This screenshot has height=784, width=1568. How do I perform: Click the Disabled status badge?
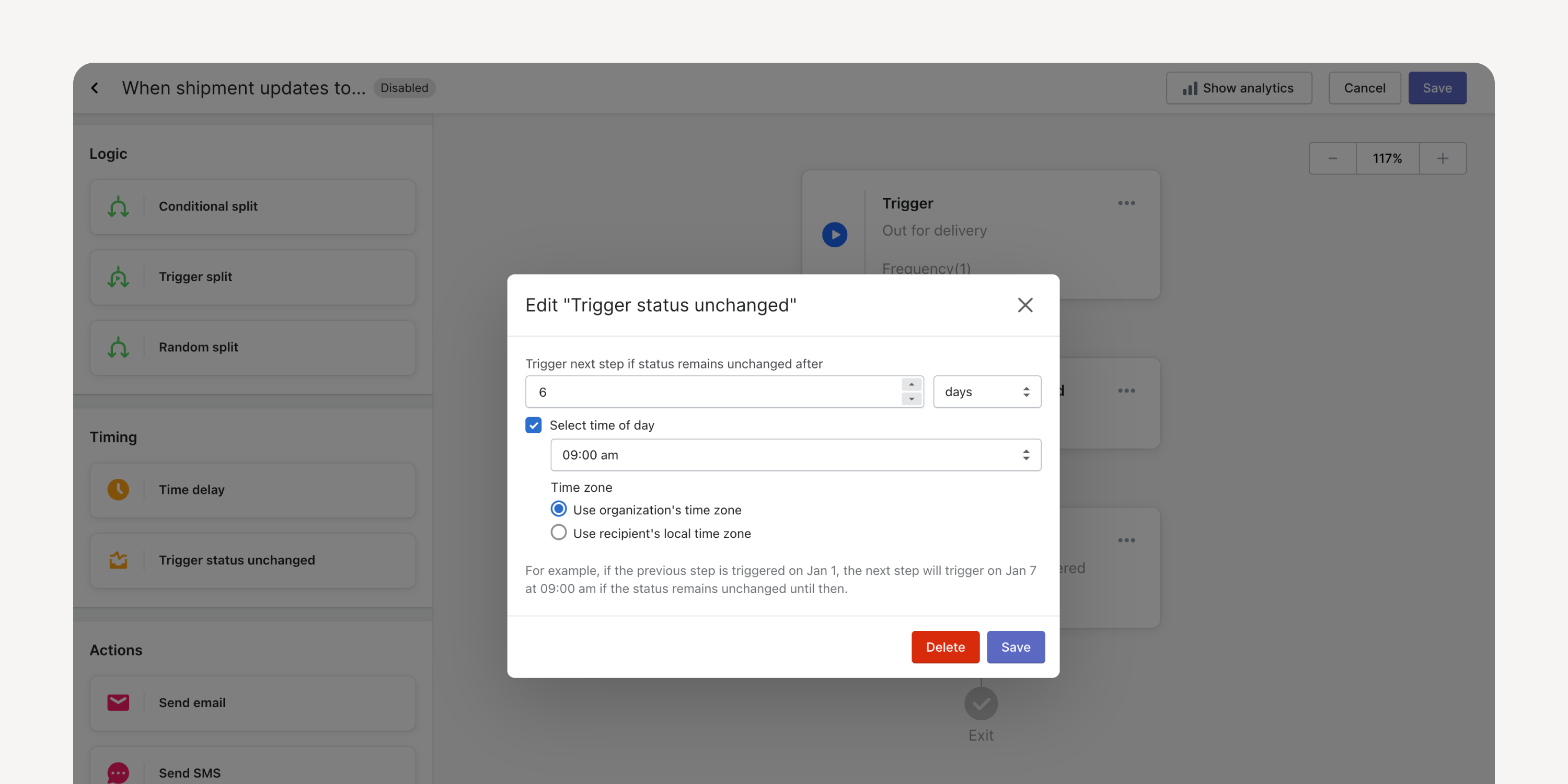404,88
